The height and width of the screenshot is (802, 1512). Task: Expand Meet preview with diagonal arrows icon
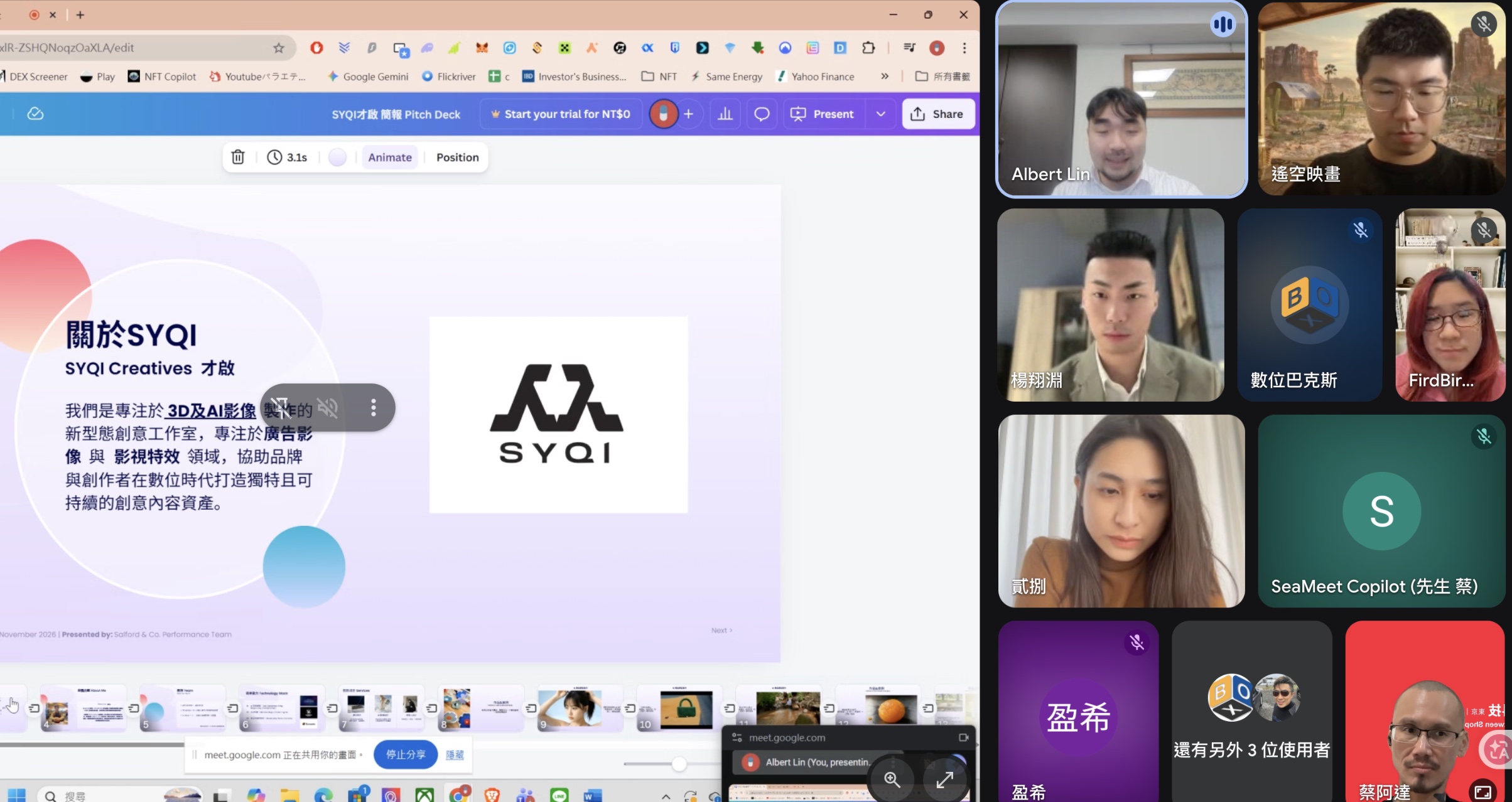(945, 779)
